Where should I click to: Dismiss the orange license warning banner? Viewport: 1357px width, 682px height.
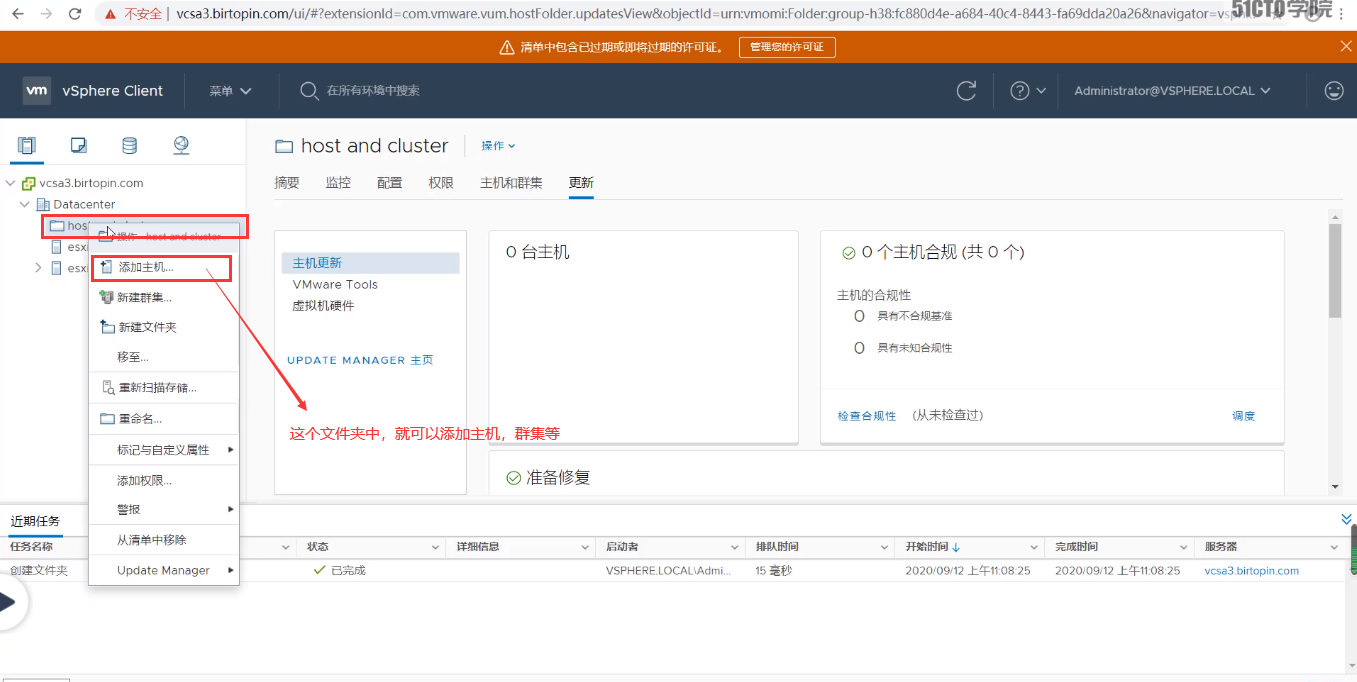point(1346,46)
